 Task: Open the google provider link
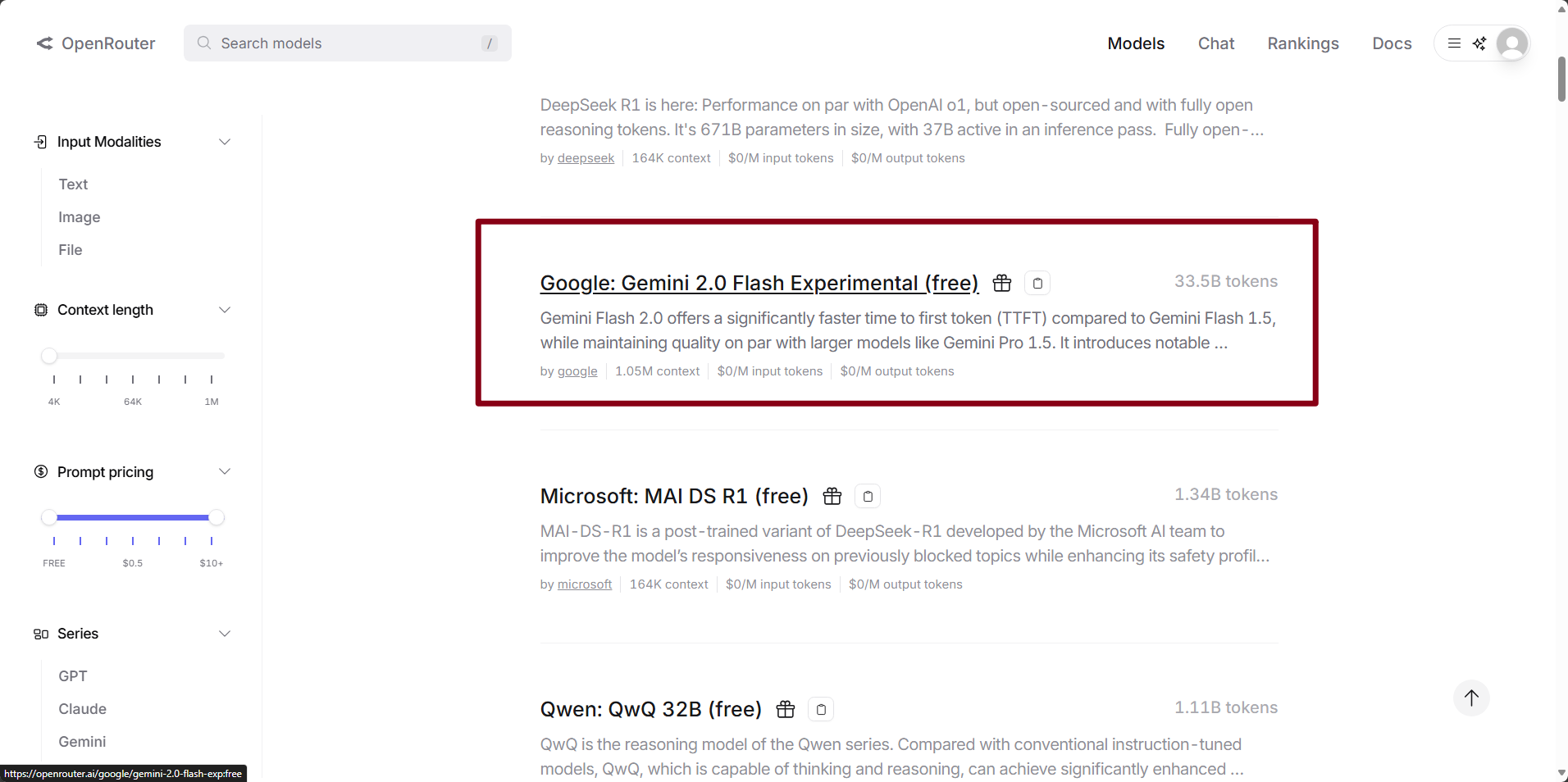click(577, 371)
